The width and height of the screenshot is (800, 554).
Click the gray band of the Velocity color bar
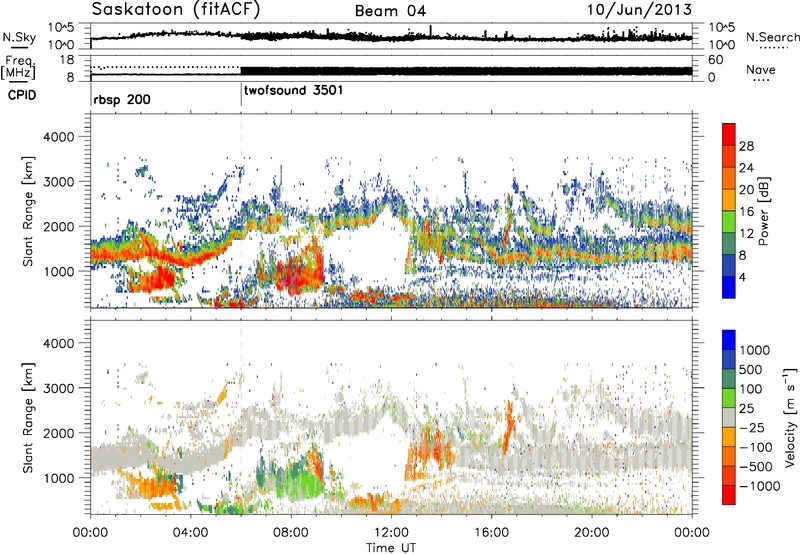click(x=729, y=418)
